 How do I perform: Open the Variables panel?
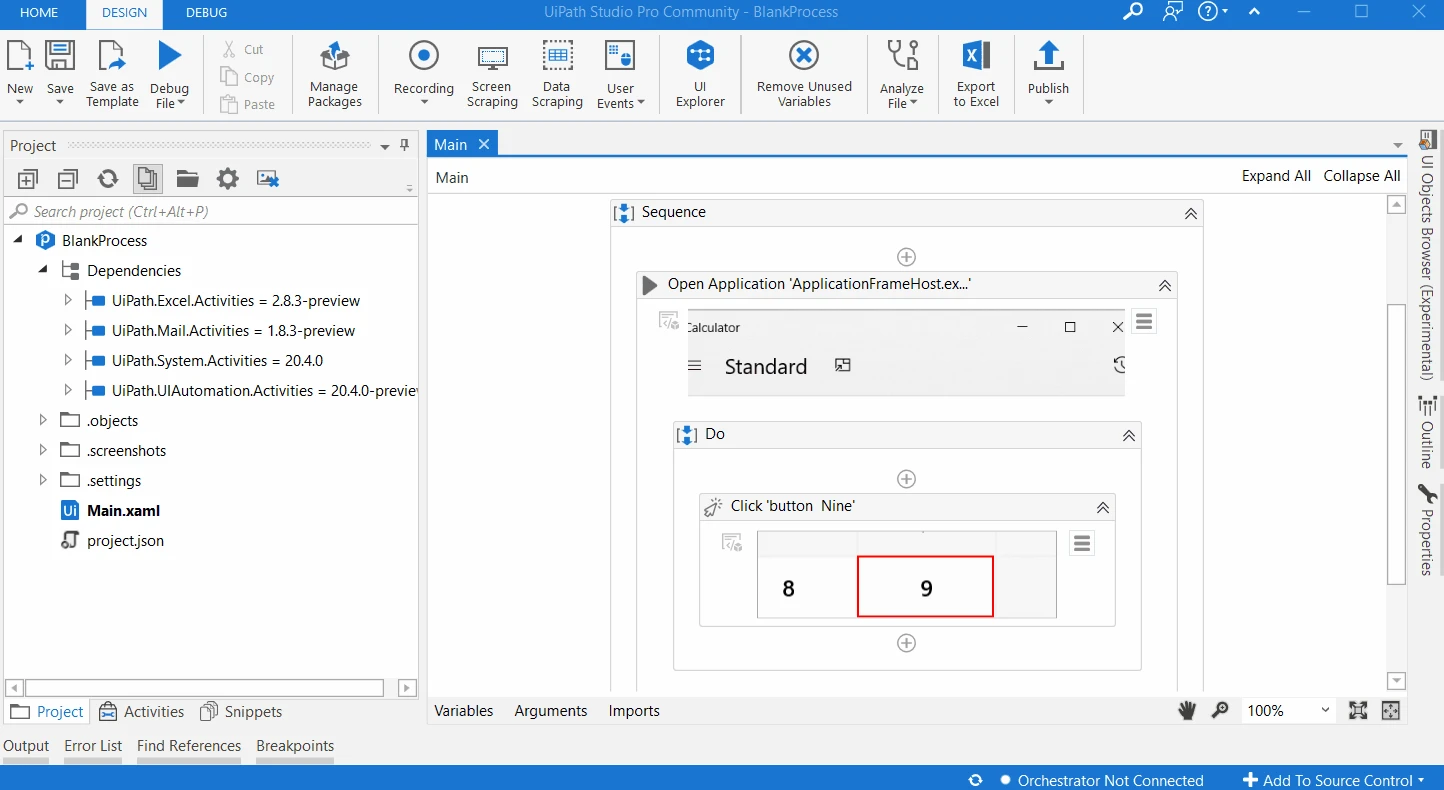coord(464,710)
